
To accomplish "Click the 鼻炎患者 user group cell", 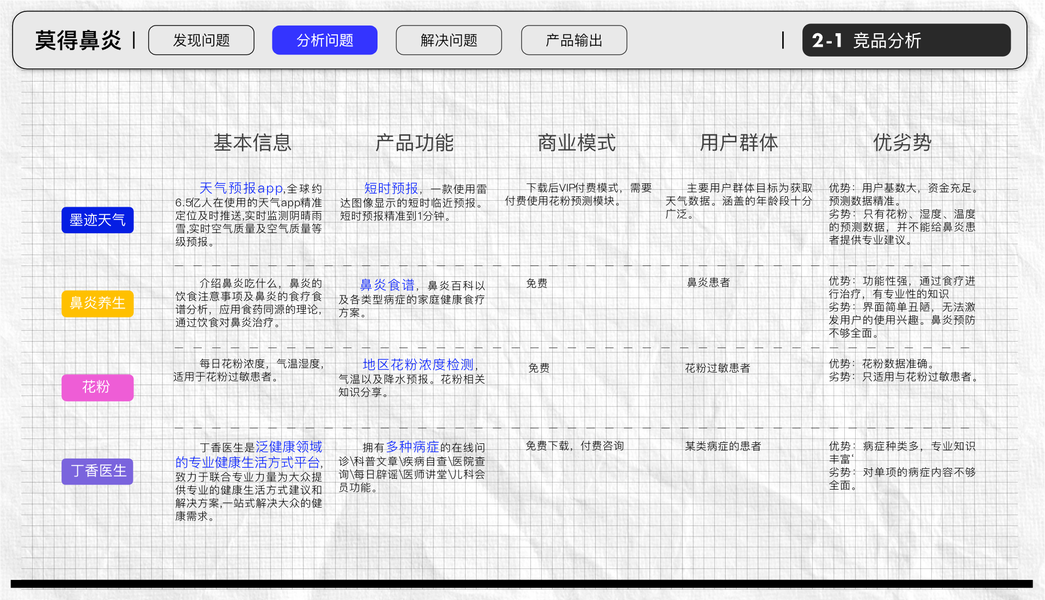I will (708, 283).
